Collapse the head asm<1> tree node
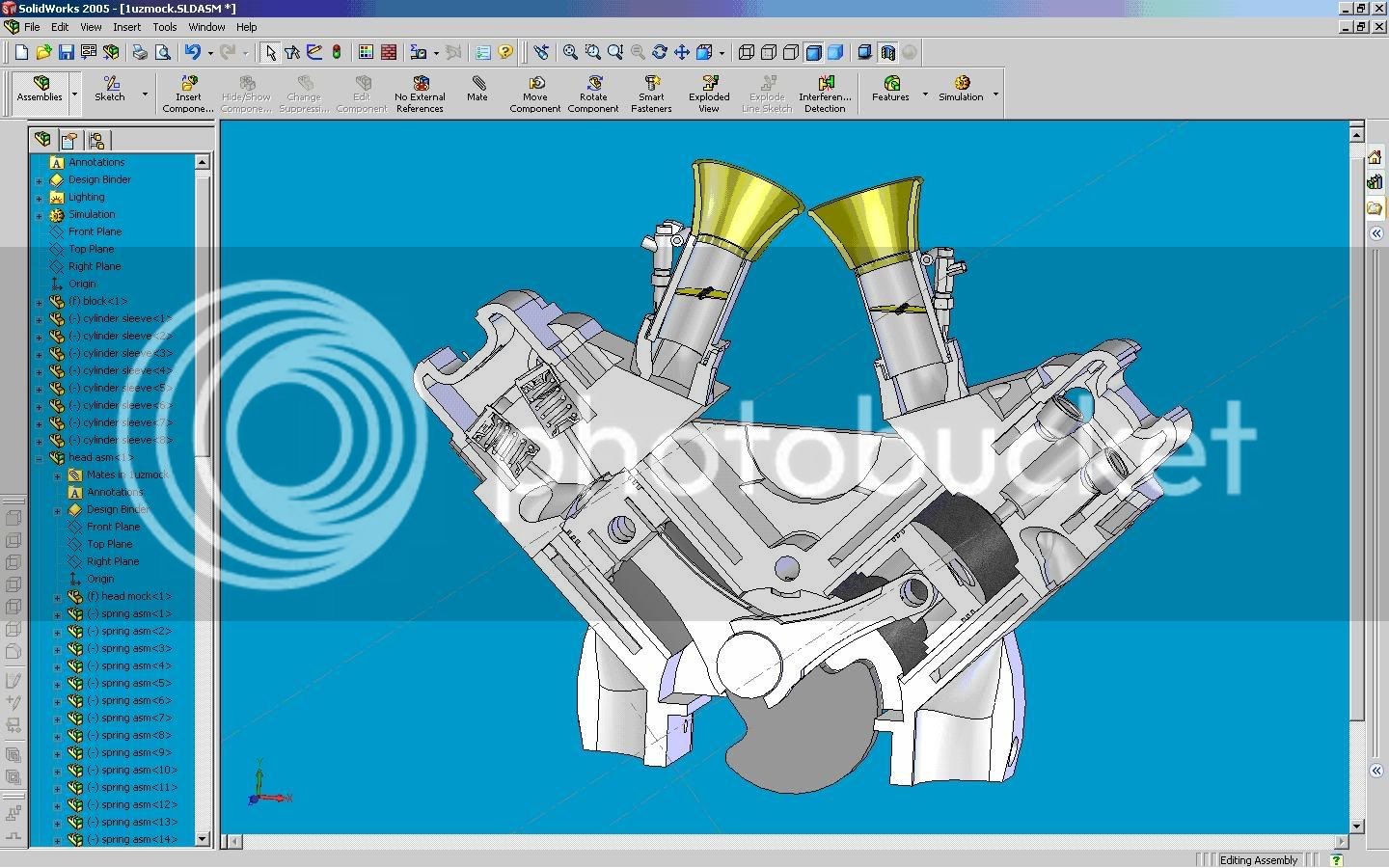This screenshot has height=868, width=1389. click(x=39, y=458)
